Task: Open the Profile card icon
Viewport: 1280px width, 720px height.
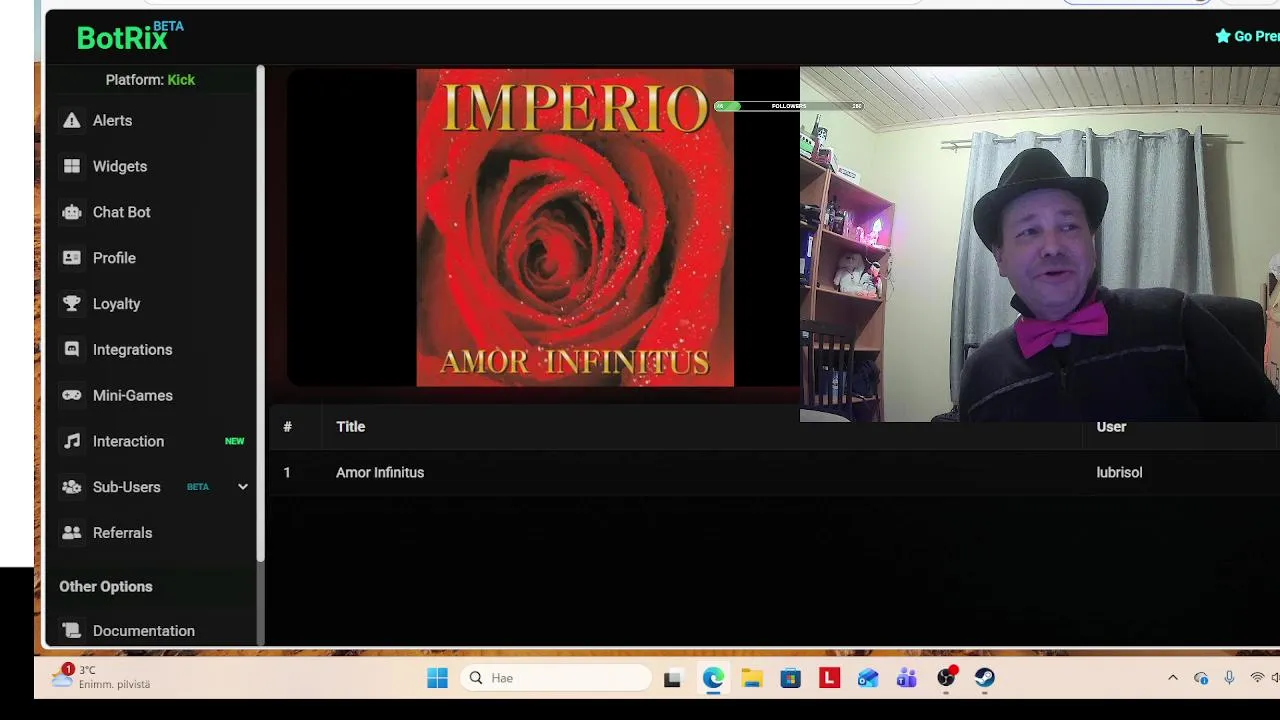Action: click(71, 258)
